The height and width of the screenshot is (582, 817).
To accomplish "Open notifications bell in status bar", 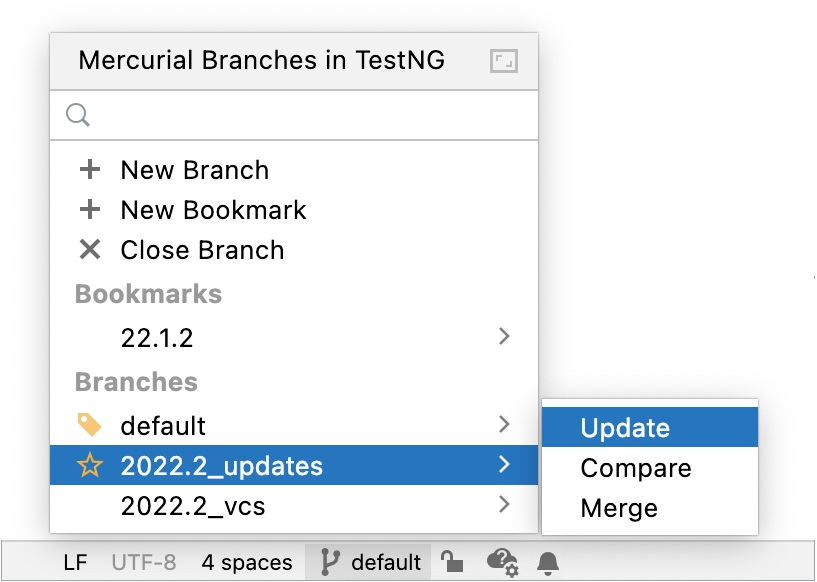I will pos(547,562).
